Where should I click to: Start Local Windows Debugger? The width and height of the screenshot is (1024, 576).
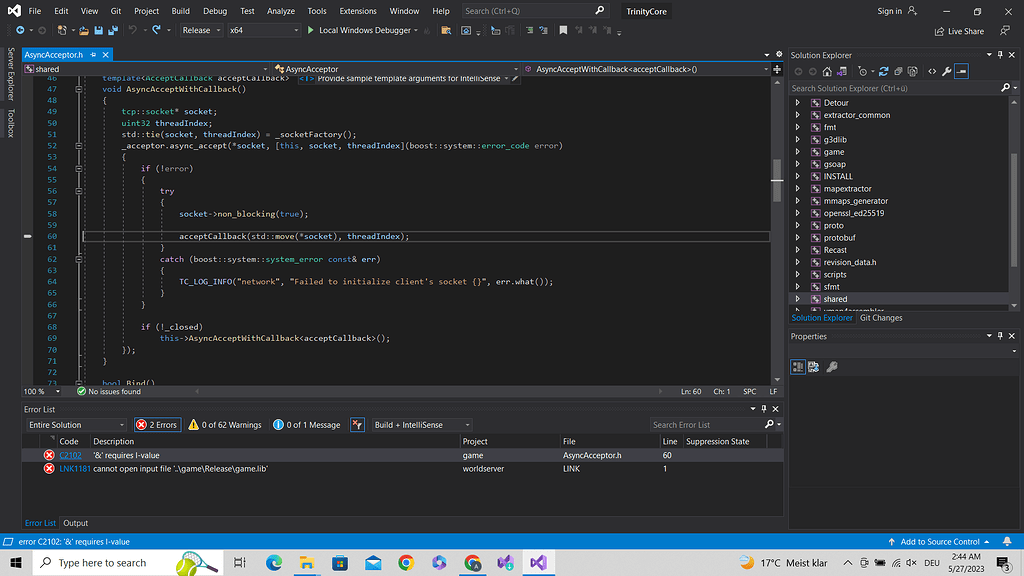coord(362,30)
